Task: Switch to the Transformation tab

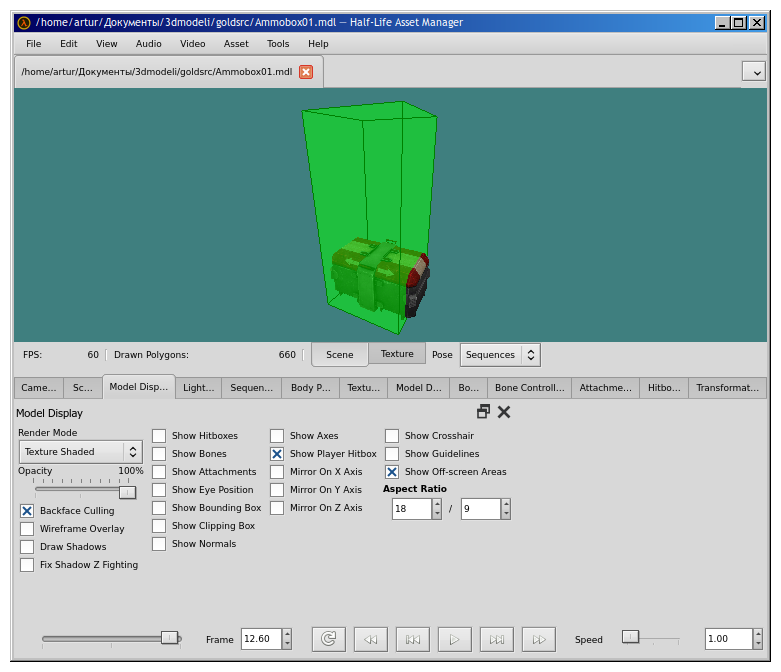Action: 727,388
